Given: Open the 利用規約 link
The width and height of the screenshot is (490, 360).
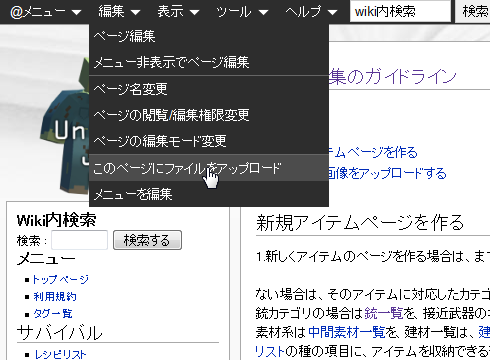Looking at the screenshot, I should 55,296.
